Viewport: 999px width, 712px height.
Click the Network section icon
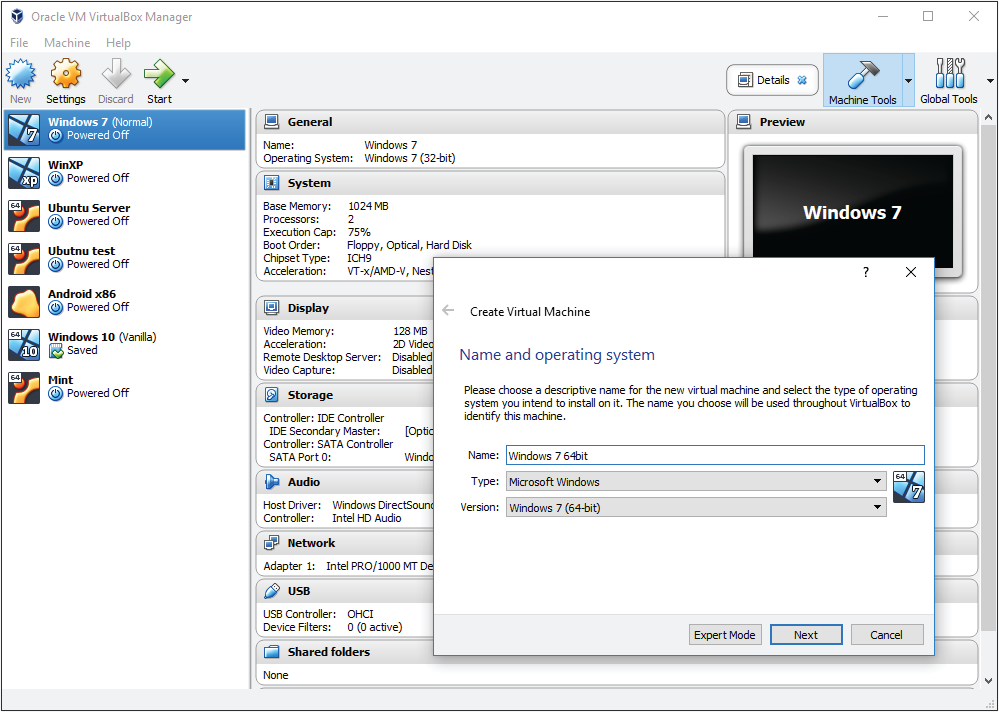[270, 542]
